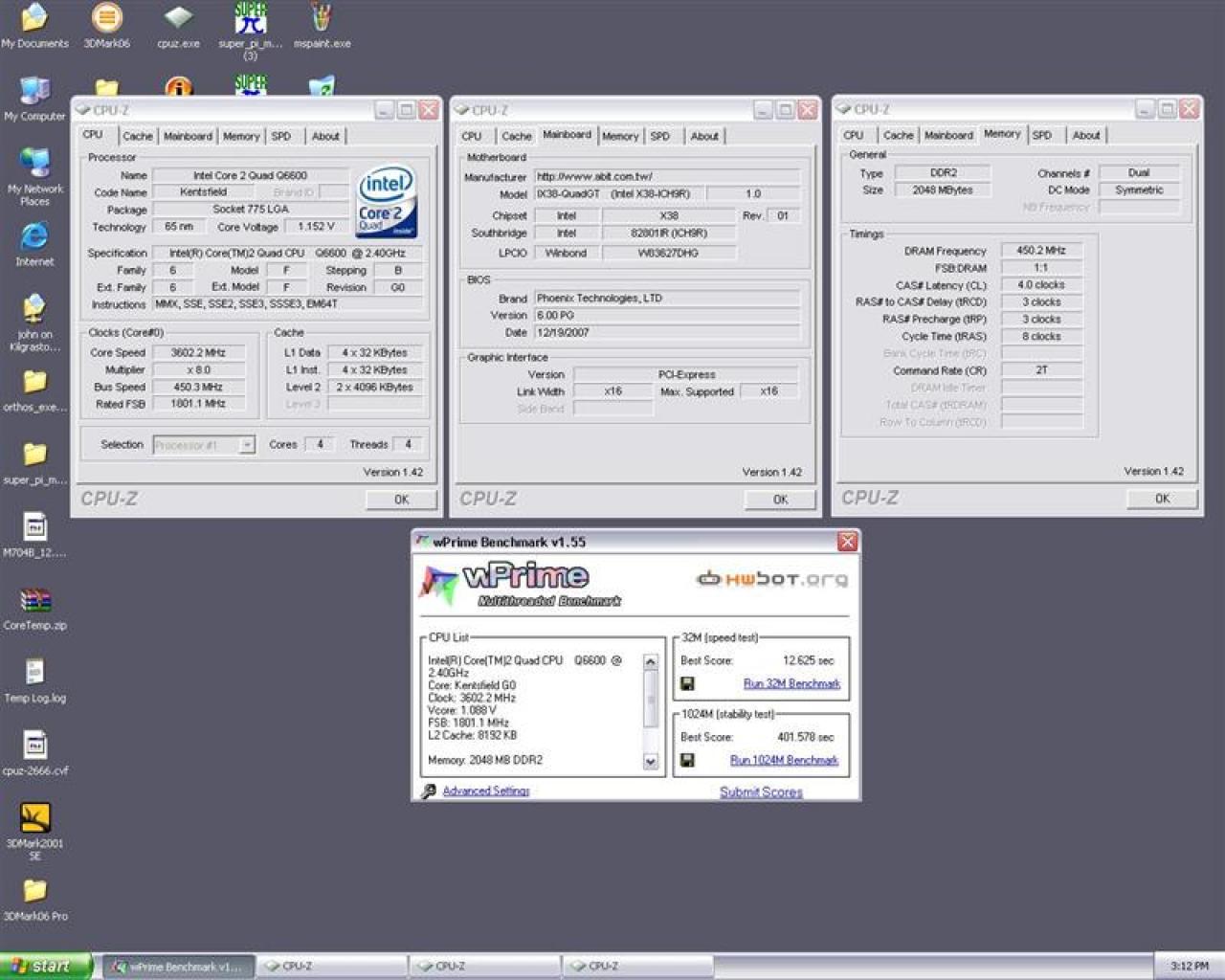The width and height of the screenshot is (1225, 980).
Task: Click the DRAM Frequency value '450.2 MHz'
Action: point(1041,250)
